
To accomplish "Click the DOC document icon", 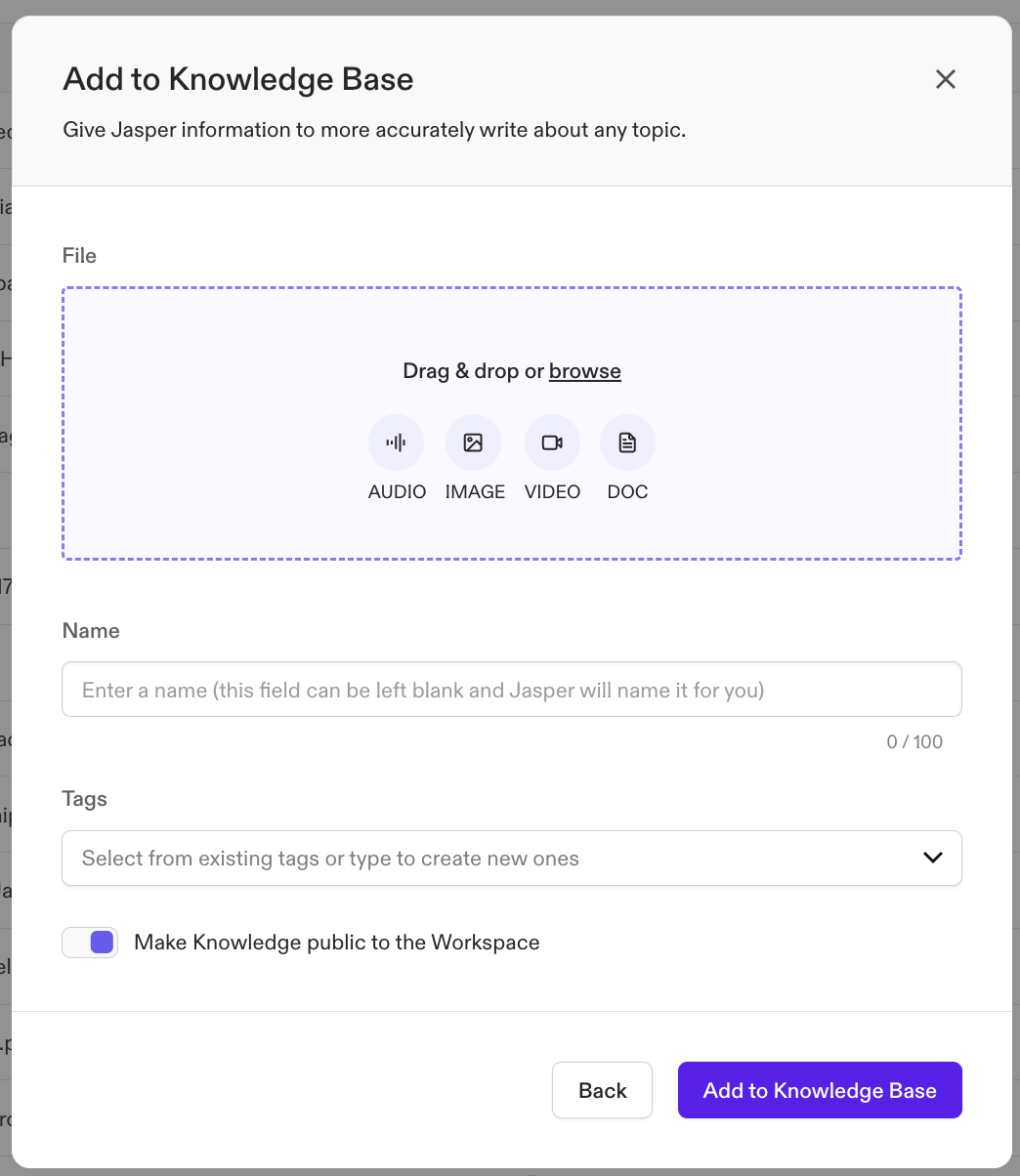I will click(627, 442).
